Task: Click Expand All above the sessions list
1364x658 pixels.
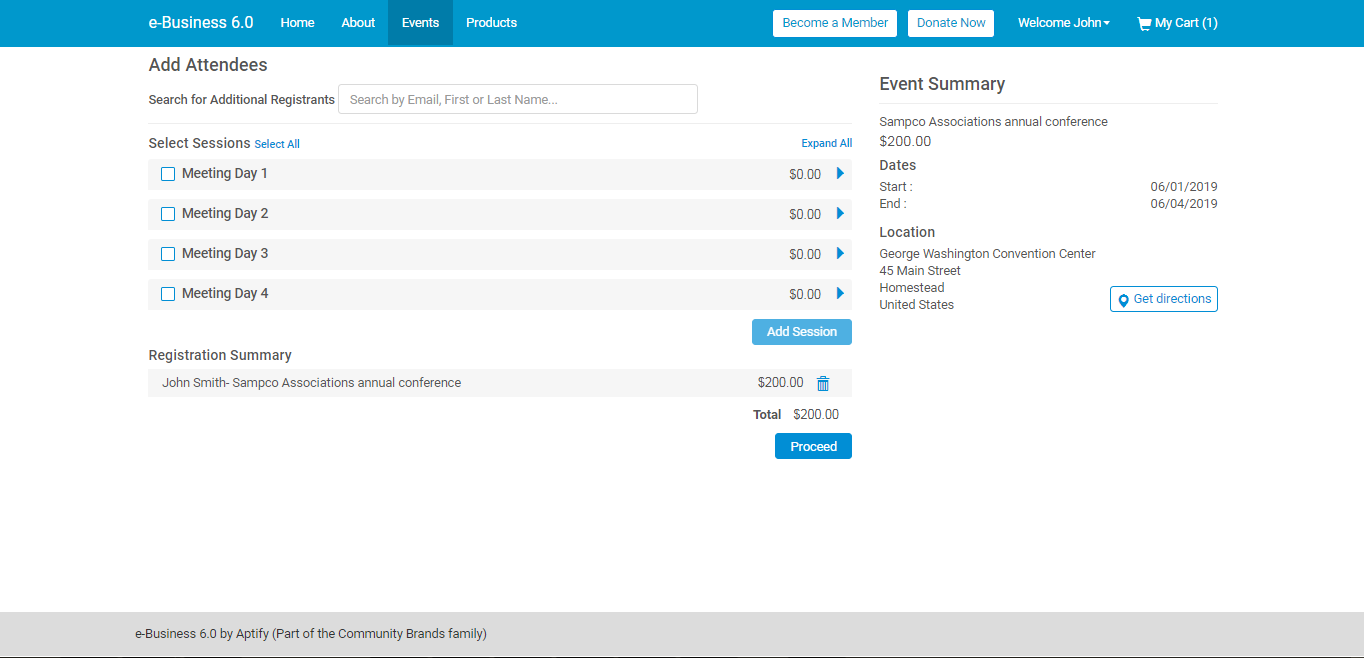Action: coord(826,143)
